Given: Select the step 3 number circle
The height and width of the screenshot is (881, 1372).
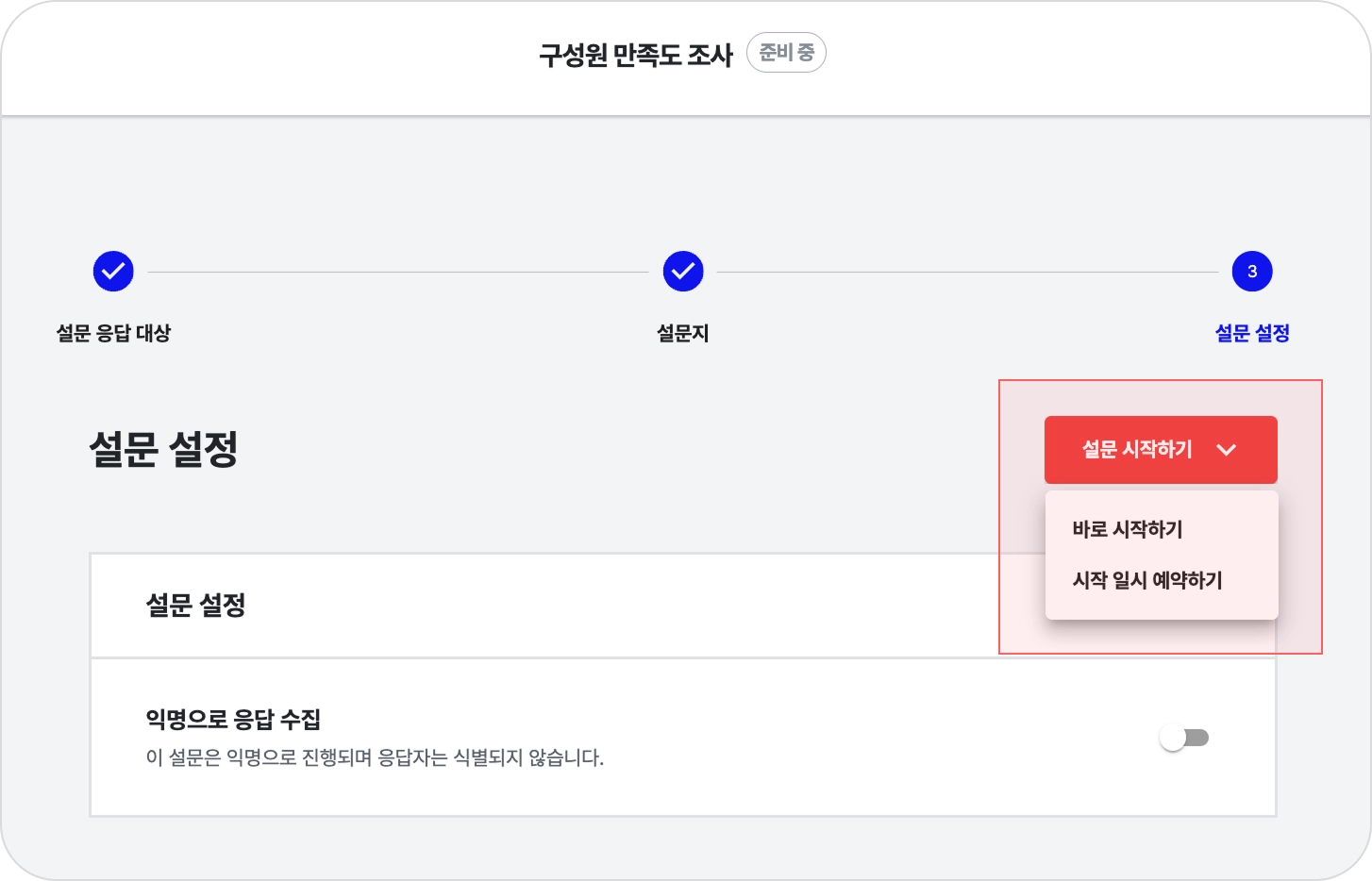Looking at the screenshot, I should [1252, 272].
